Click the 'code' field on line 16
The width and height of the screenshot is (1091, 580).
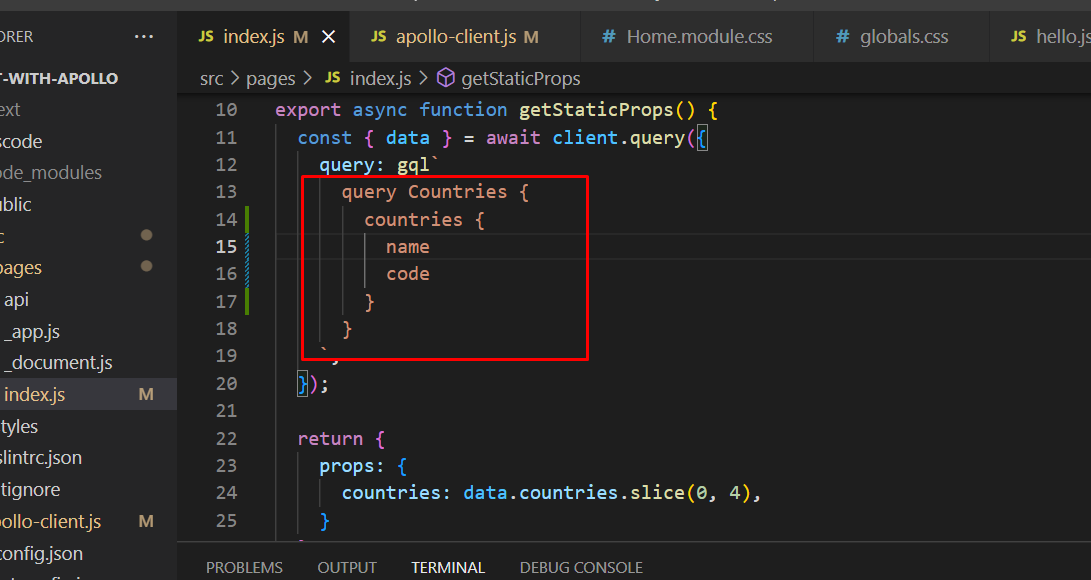click(408, 274)
